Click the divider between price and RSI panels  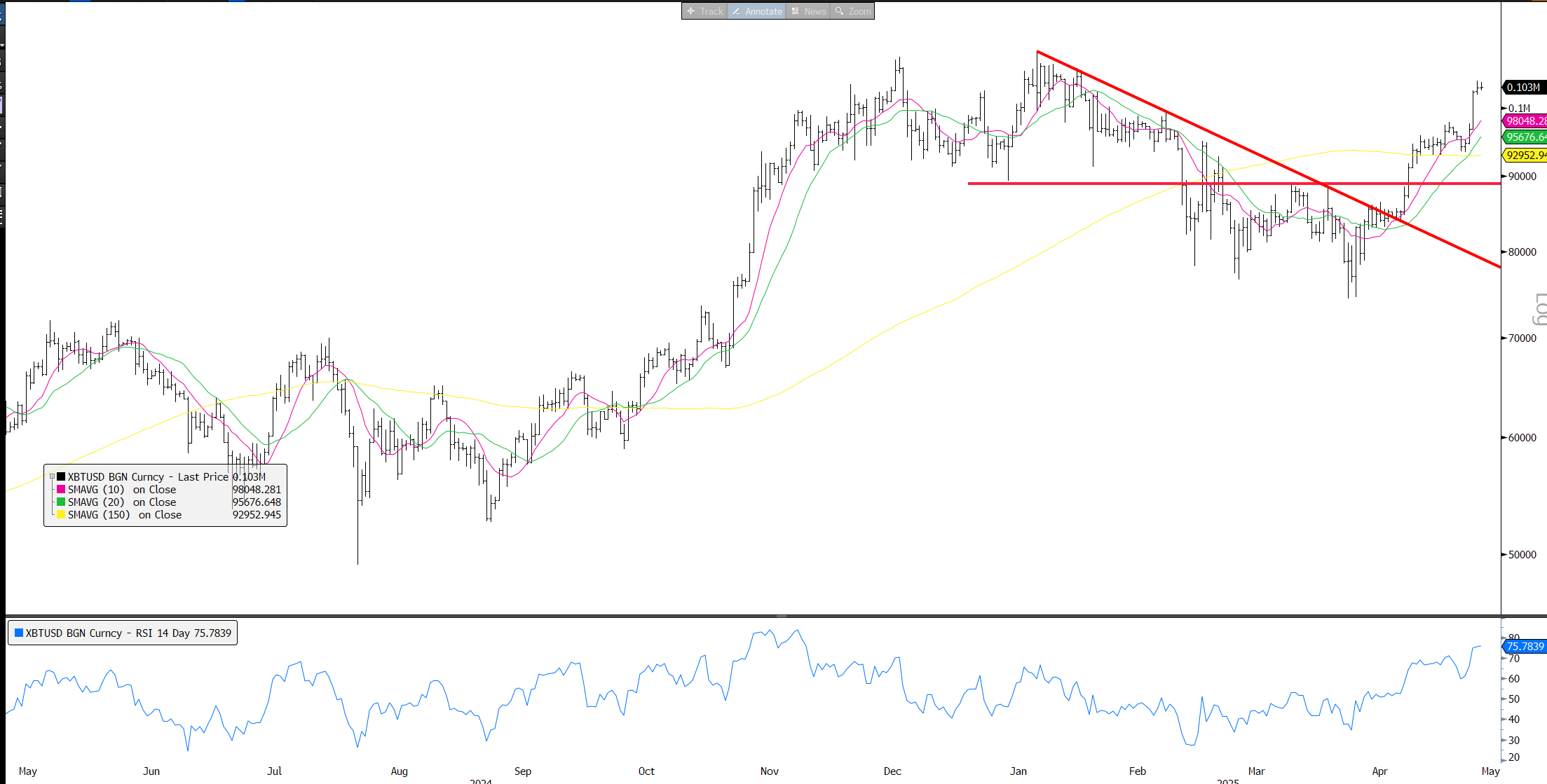pos(781,616)
